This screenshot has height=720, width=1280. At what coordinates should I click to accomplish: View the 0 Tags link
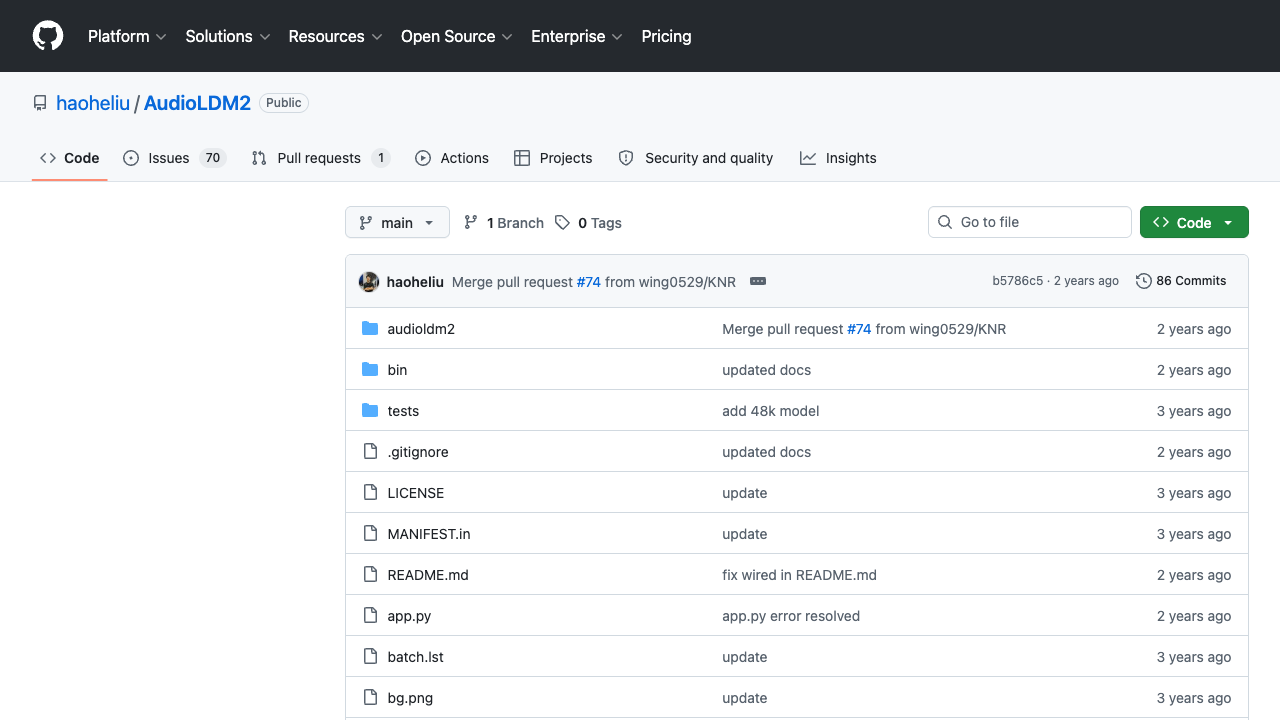pos(589,223)
